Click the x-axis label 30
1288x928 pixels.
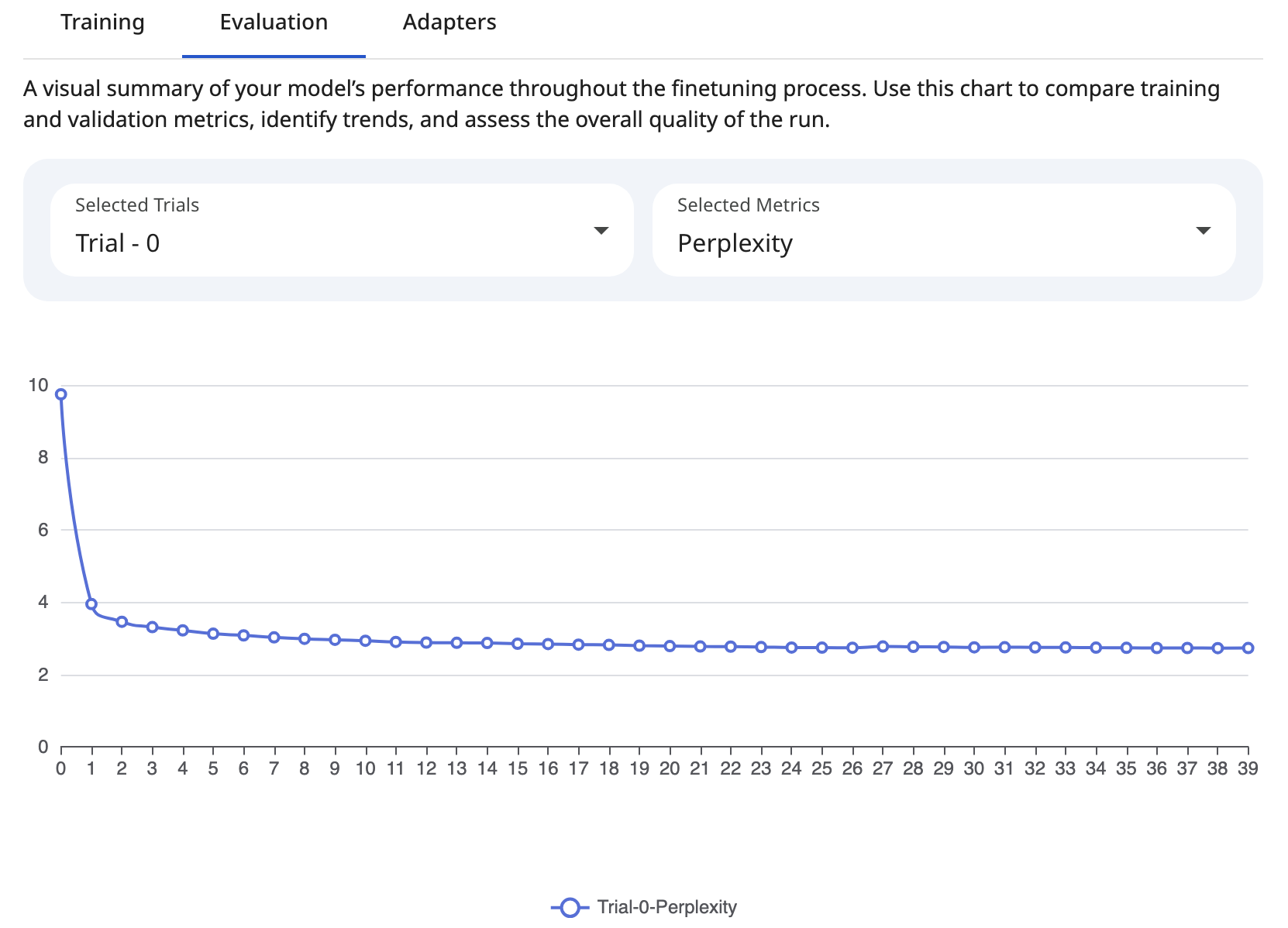tap(974, 768)
